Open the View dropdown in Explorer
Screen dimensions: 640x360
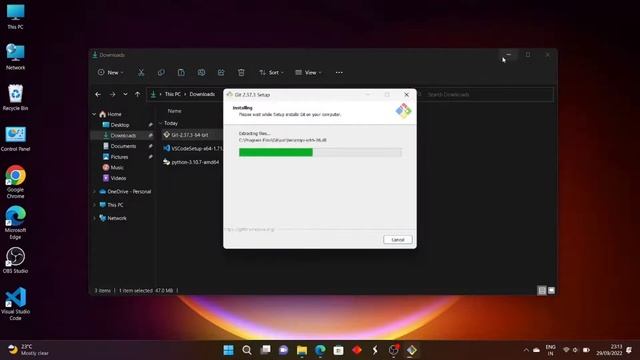pyautogui.click(x=309, y=73)
